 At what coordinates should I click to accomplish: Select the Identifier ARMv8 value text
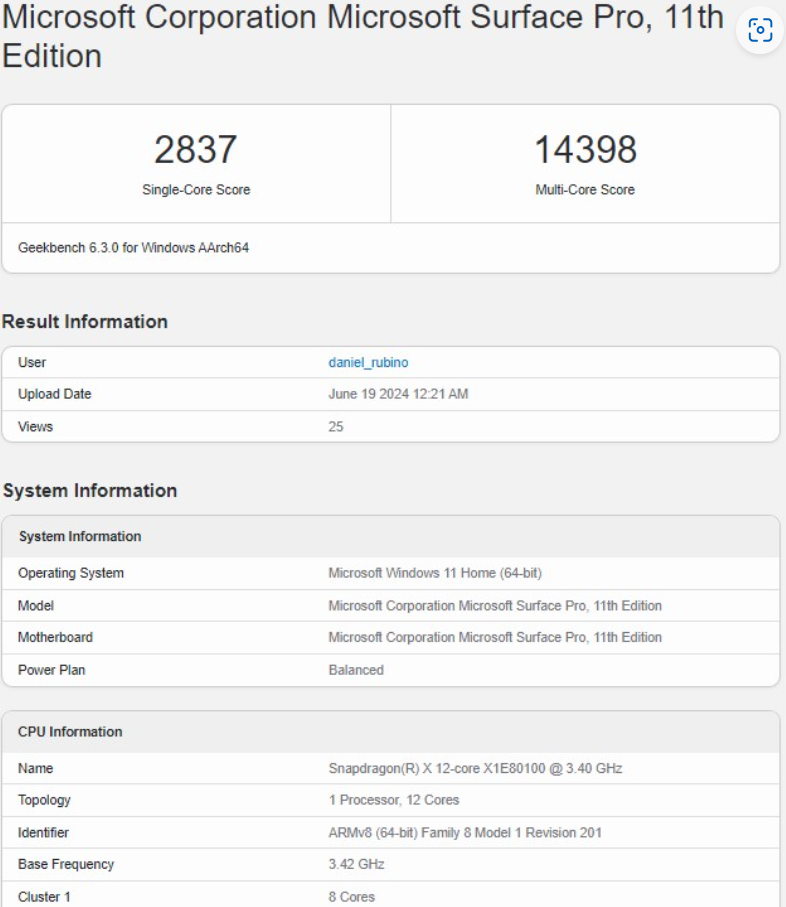tap(465, 832)
